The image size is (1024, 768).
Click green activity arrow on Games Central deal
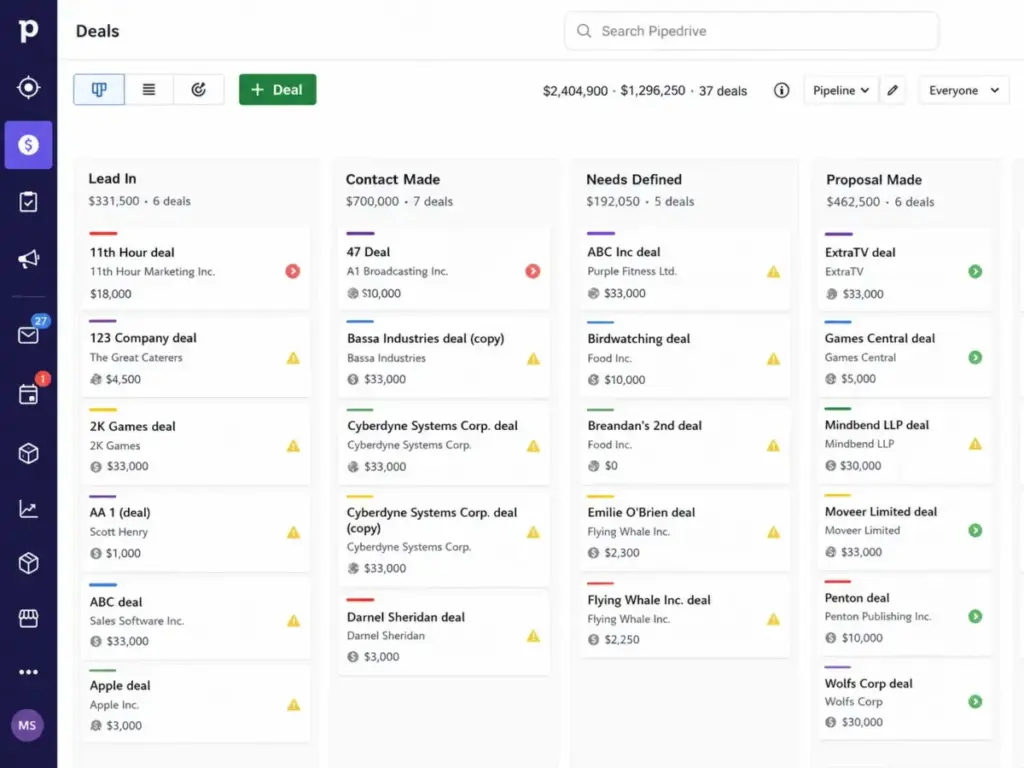975,357
